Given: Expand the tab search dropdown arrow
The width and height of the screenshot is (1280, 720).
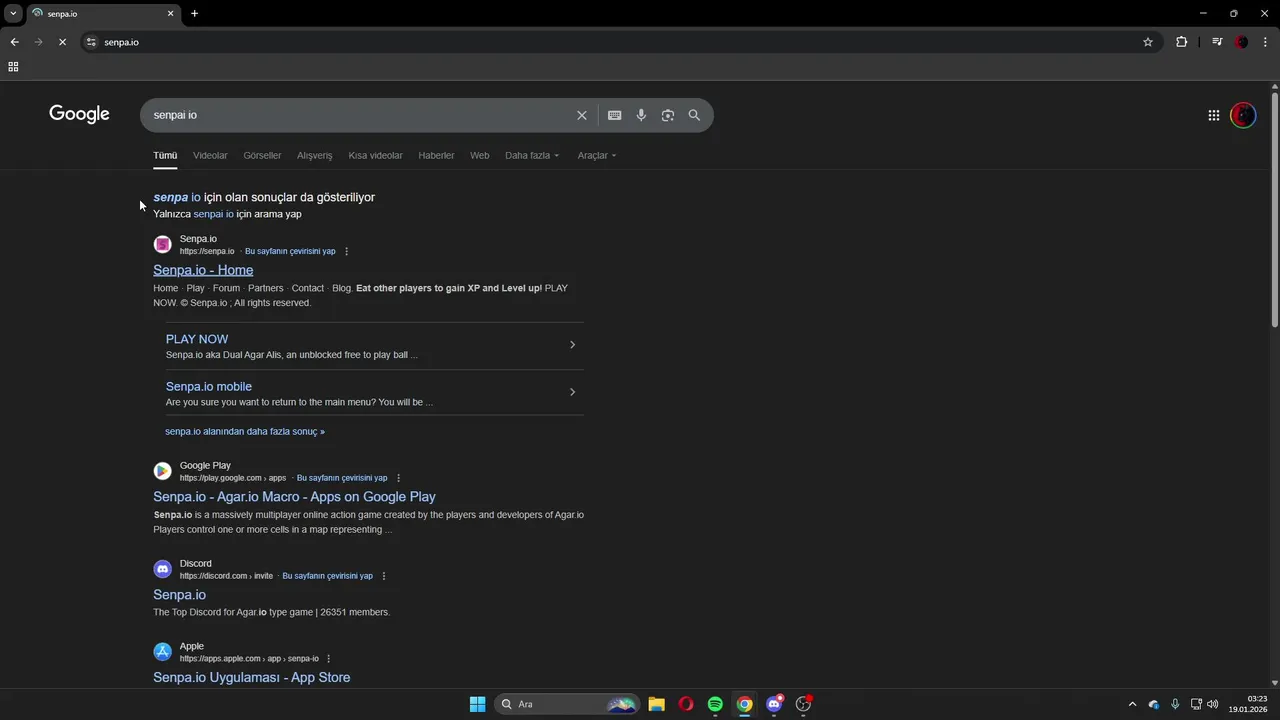Looking at the screenshot, I should tap(13, 13).
